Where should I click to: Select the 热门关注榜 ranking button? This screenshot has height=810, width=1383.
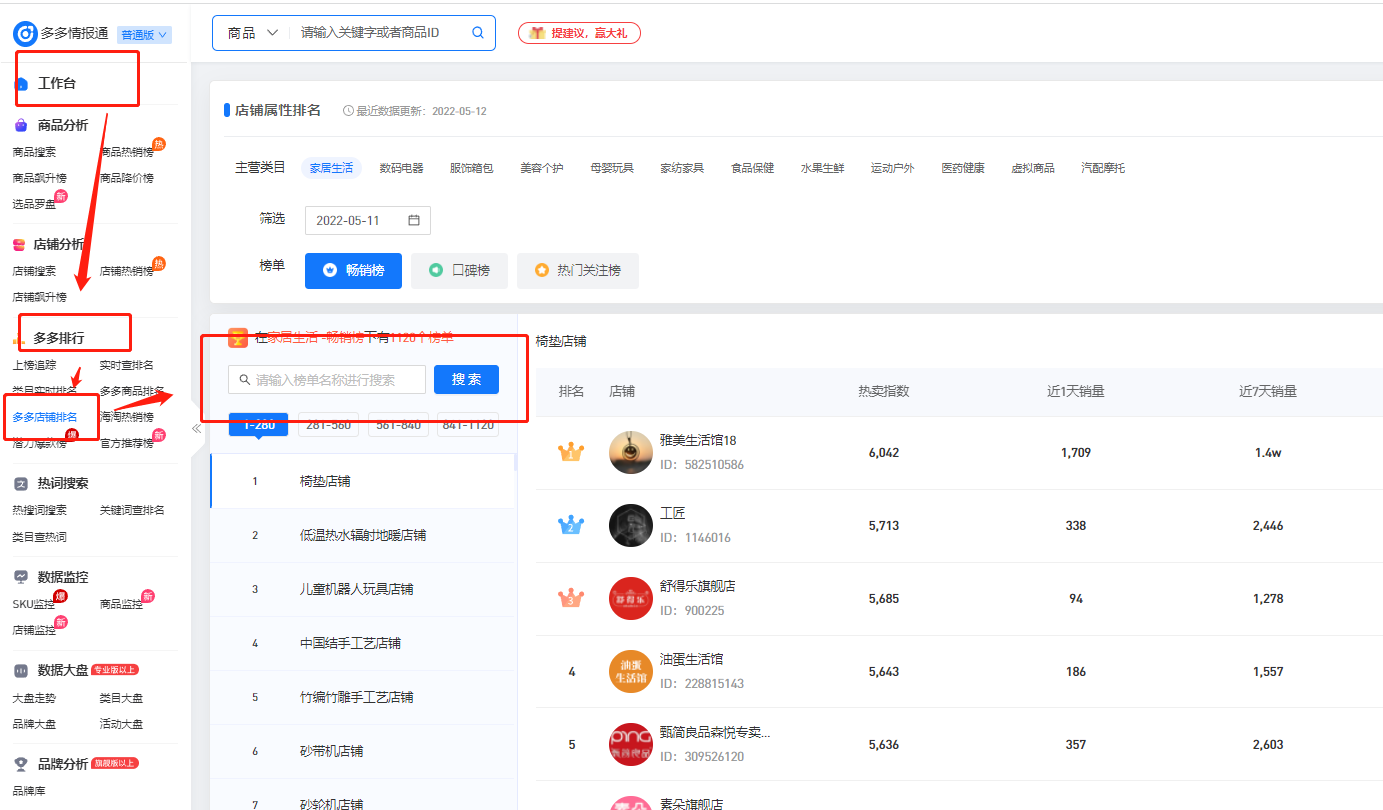pyautogui.click(x=577, y=270)
